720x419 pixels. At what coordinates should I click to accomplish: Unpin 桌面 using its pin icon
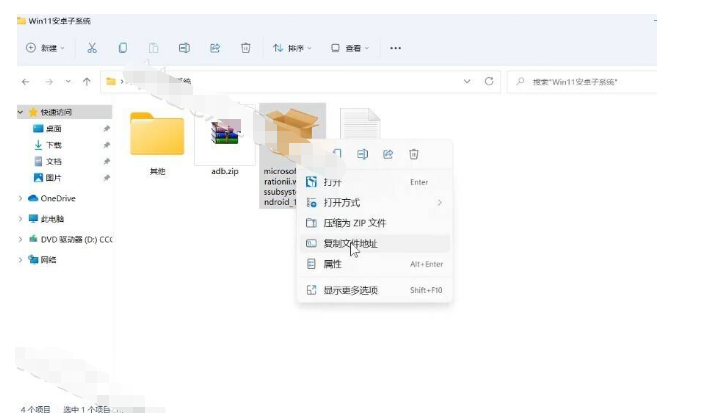pyautogui.click(x=107, y=129)
